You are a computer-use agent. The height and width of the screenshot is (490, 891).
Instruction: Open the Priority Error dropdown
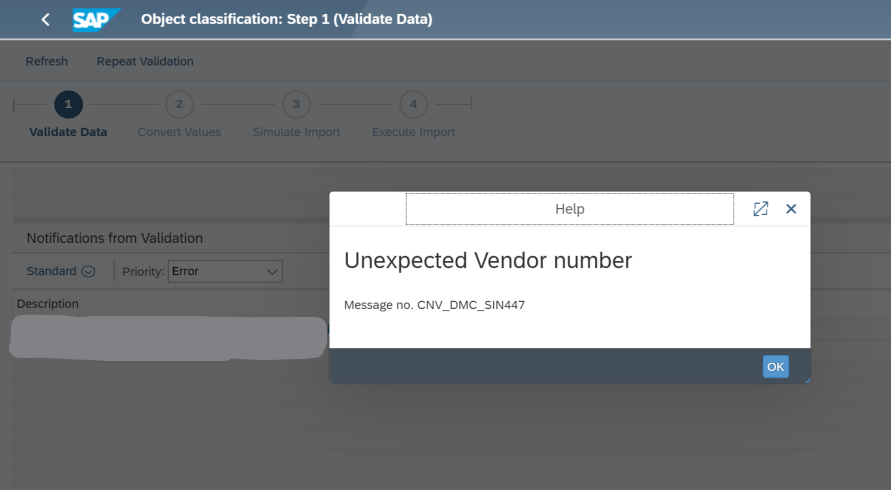(225, 271)
